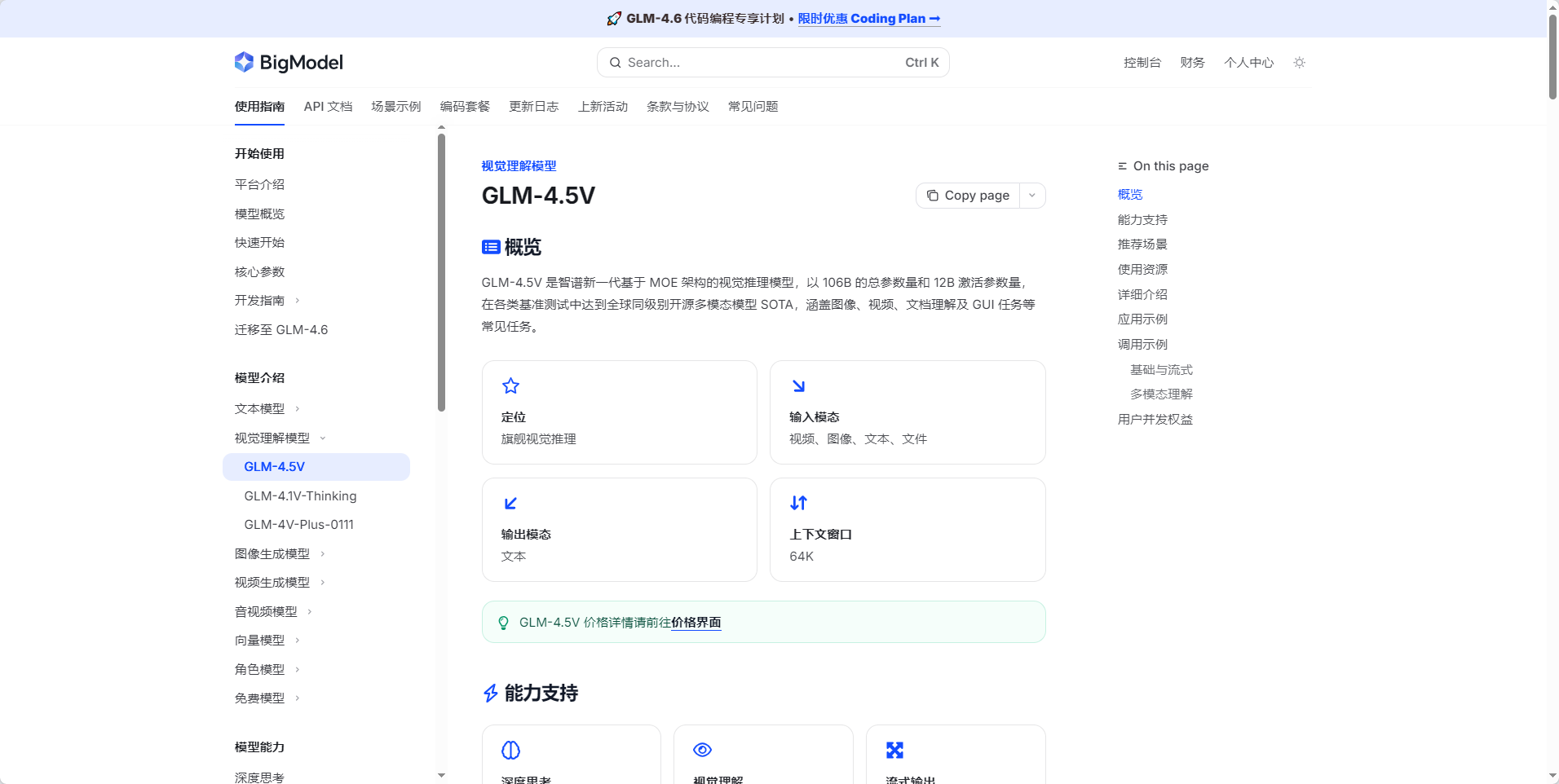
Task: Jump to 使用资源 in page outline
Action: (x=1142, y=270)
